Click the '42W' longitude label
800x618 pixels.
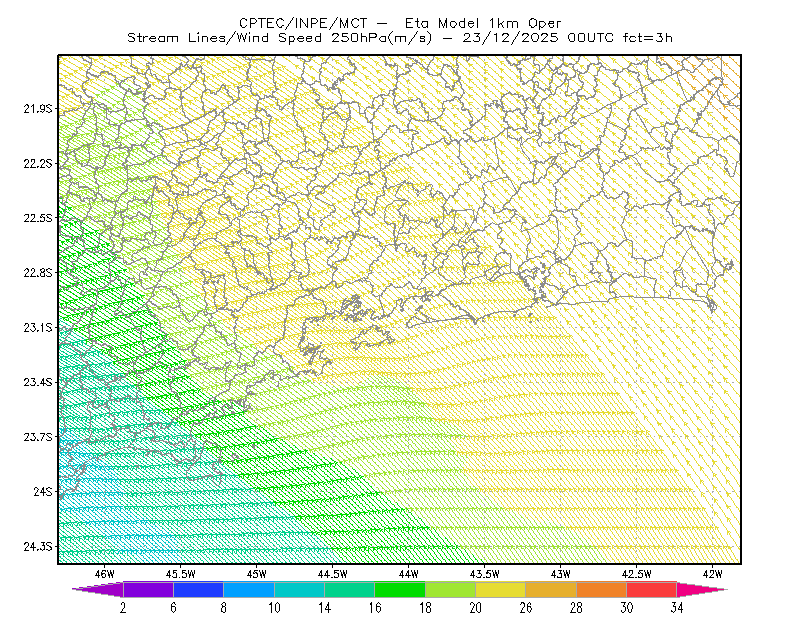pos(712,574)
